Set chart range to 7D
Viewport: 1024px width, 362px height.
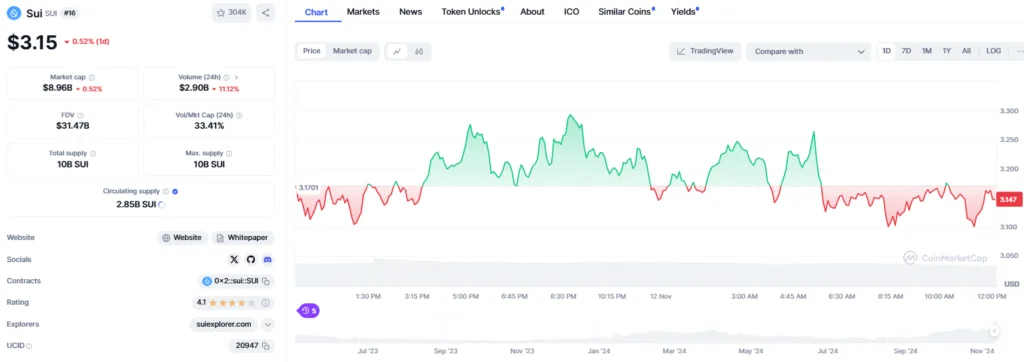tap(906, 51)
